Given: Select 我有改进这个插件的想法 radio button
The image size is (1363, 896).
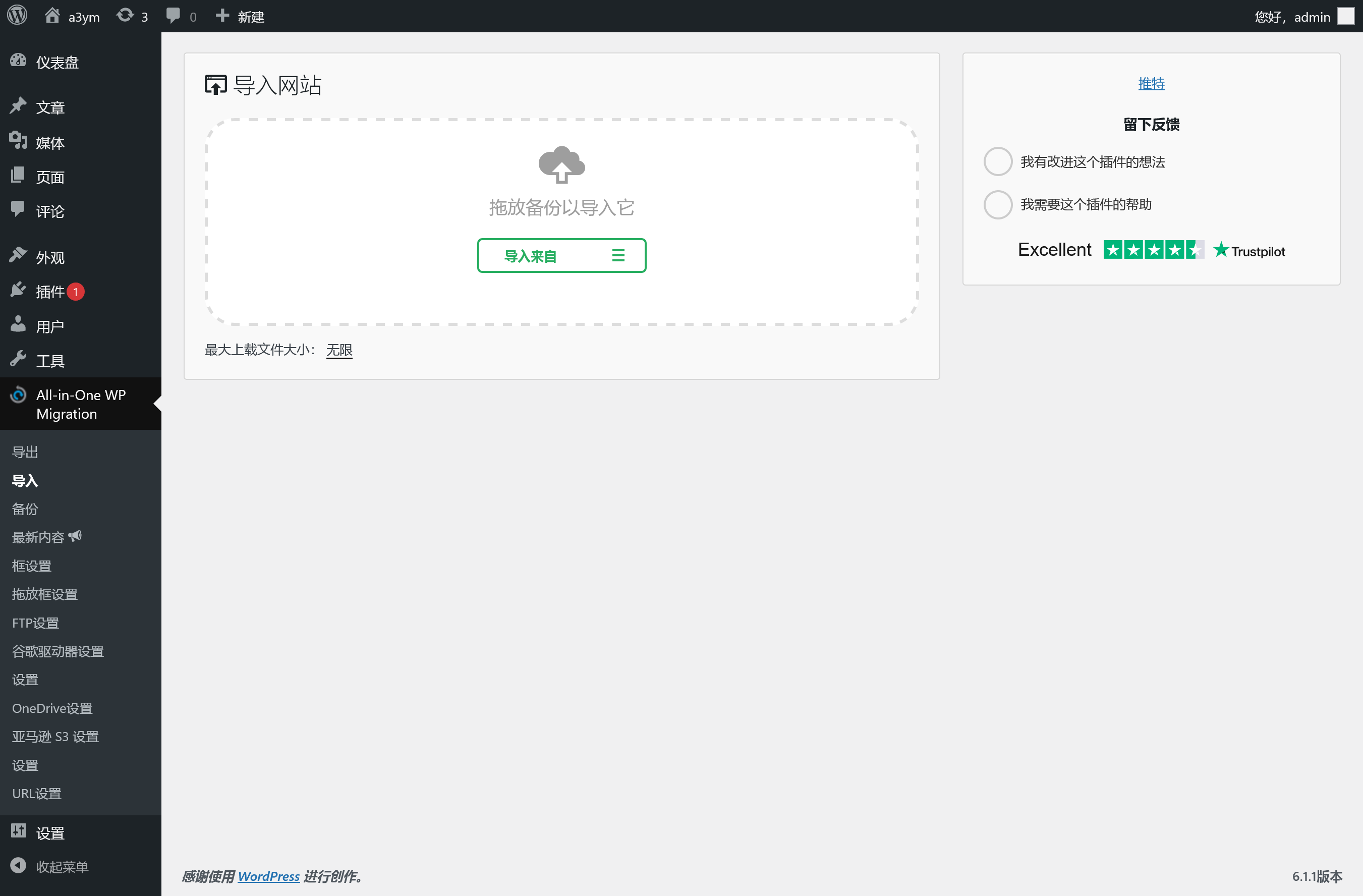Looking at the screenshot, I should click(x=998, y=162).
